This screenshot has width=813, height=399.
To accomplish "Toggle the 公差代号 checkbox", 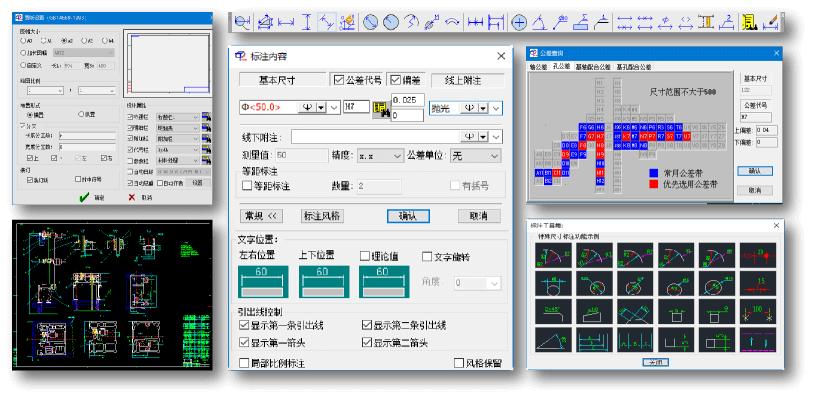I will point(339,80).
